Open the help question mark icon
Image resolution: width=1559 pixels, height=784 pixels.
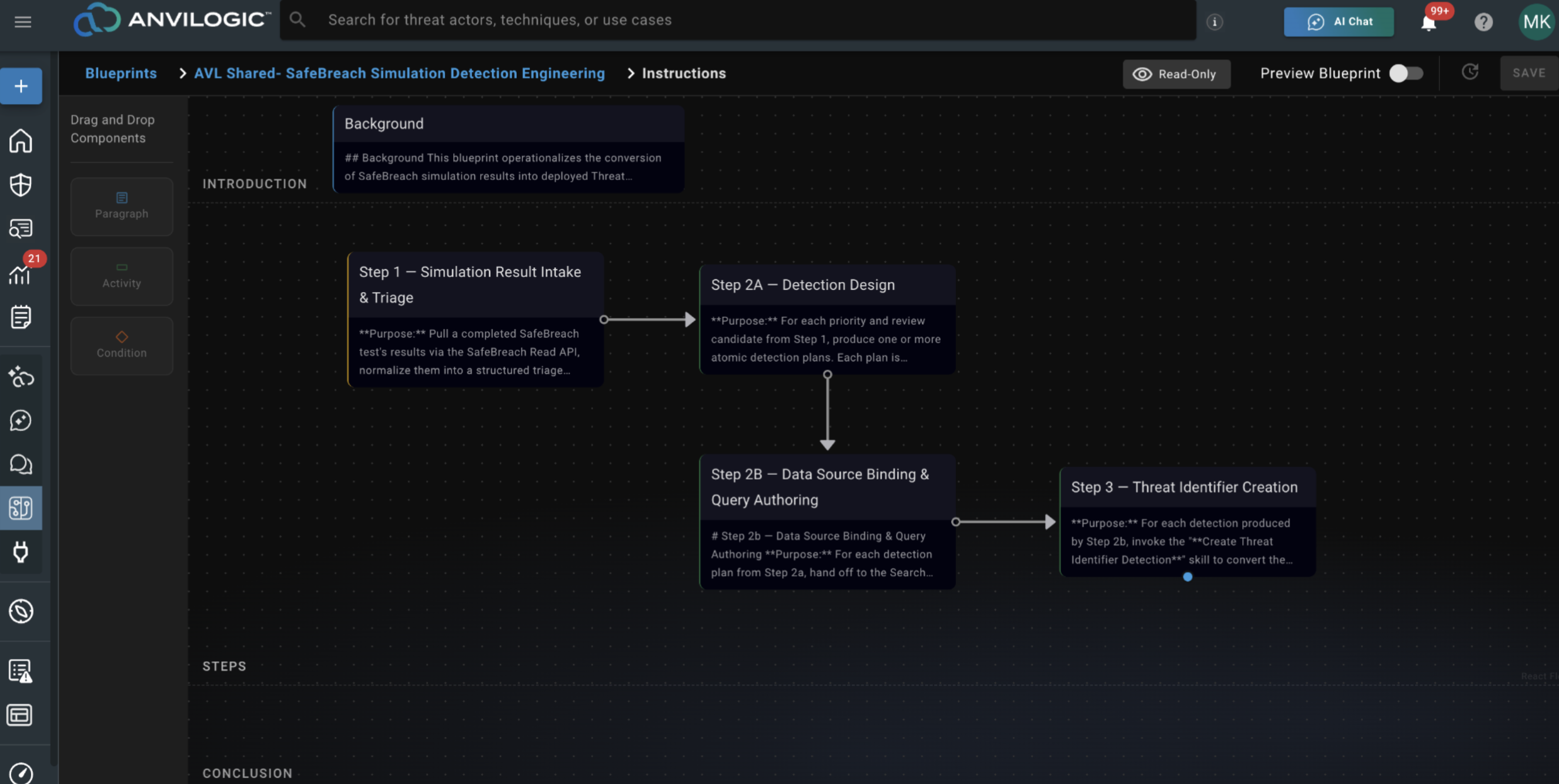1483,22
